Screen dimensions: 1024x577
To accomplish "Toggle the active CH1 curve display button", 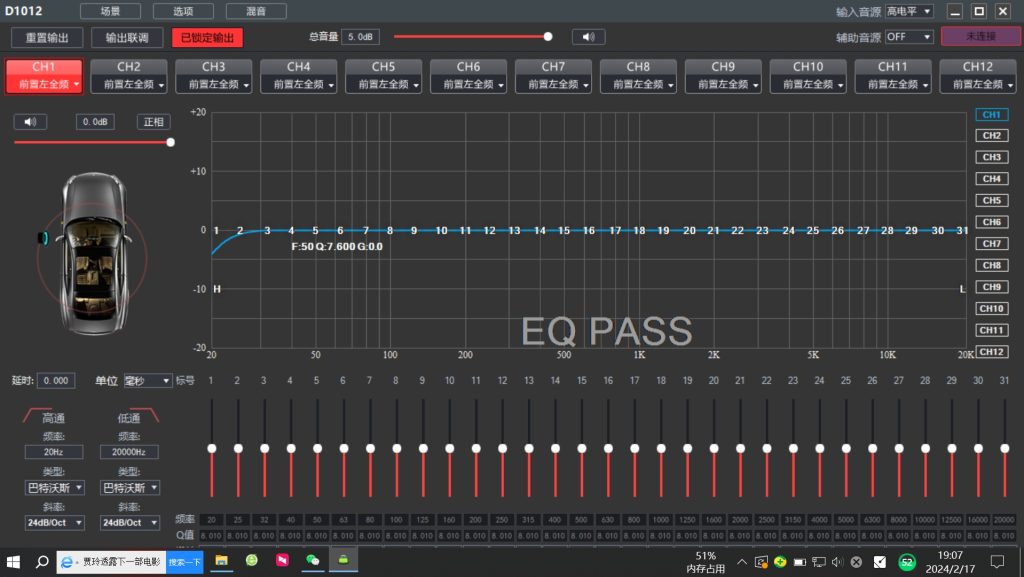I will (x=991, y=114).
